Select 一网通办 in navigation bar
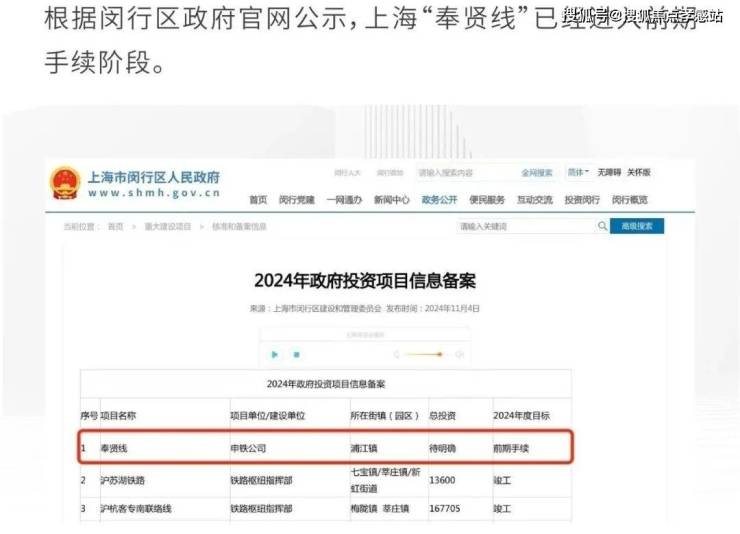The image size is (740, 534). point(344,200)
